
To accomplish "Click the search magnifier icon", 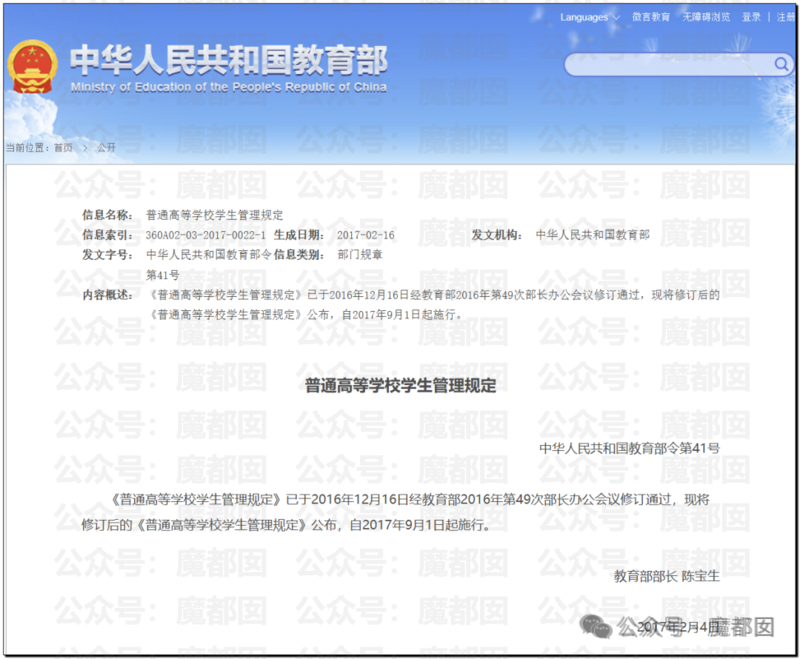I will [x=781, y=64].
